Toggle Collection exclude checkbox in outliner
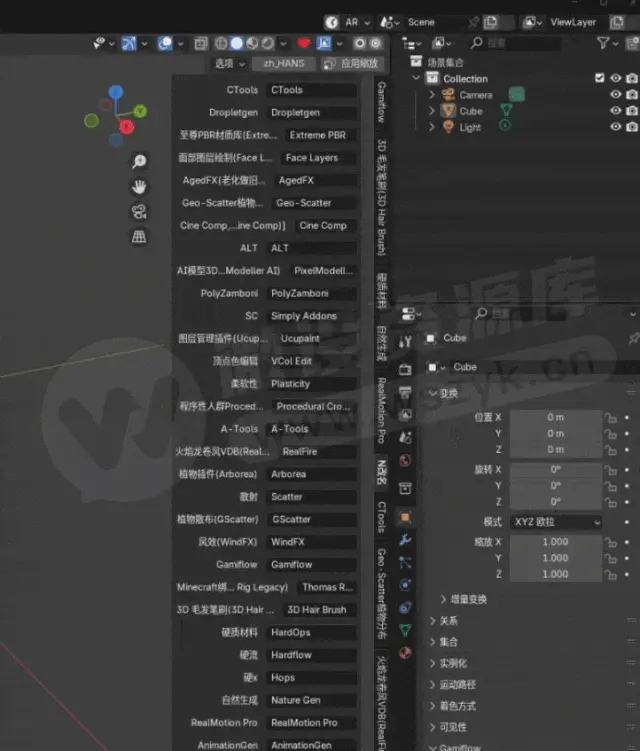640x751 pixels. [x=599, y=78]
